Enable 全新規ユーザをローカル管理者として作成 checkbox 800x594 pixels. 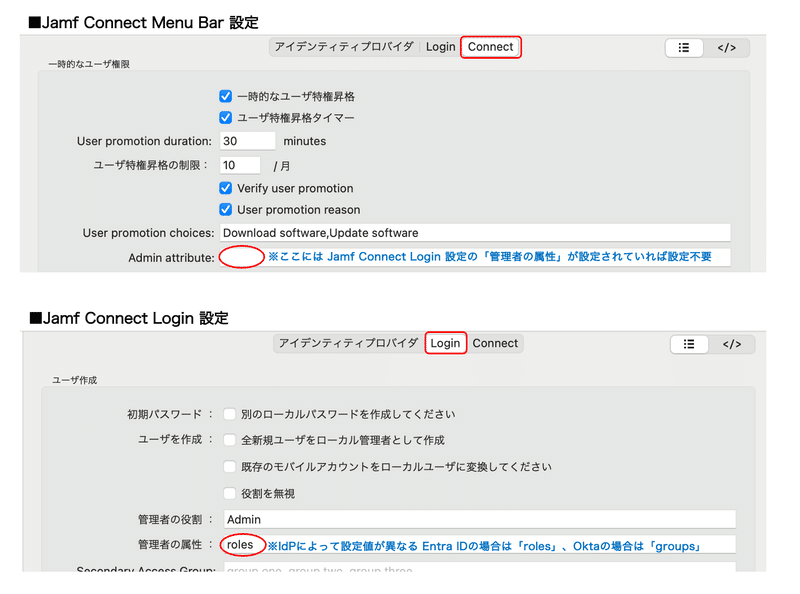(x=230, y=440)
